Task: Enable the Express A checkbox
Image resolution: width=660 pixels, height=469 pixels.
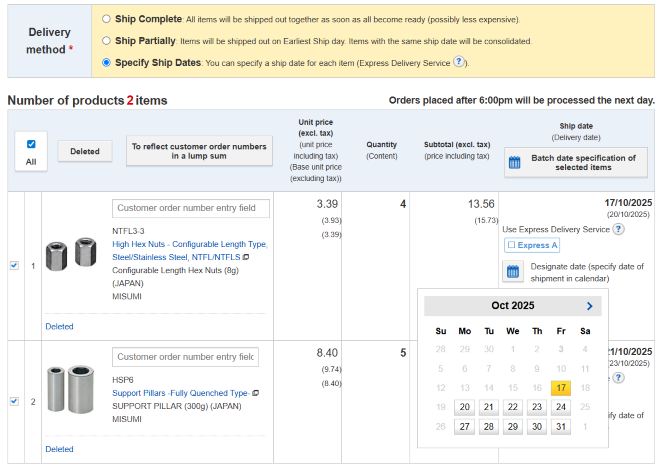Action: (511, 245)
